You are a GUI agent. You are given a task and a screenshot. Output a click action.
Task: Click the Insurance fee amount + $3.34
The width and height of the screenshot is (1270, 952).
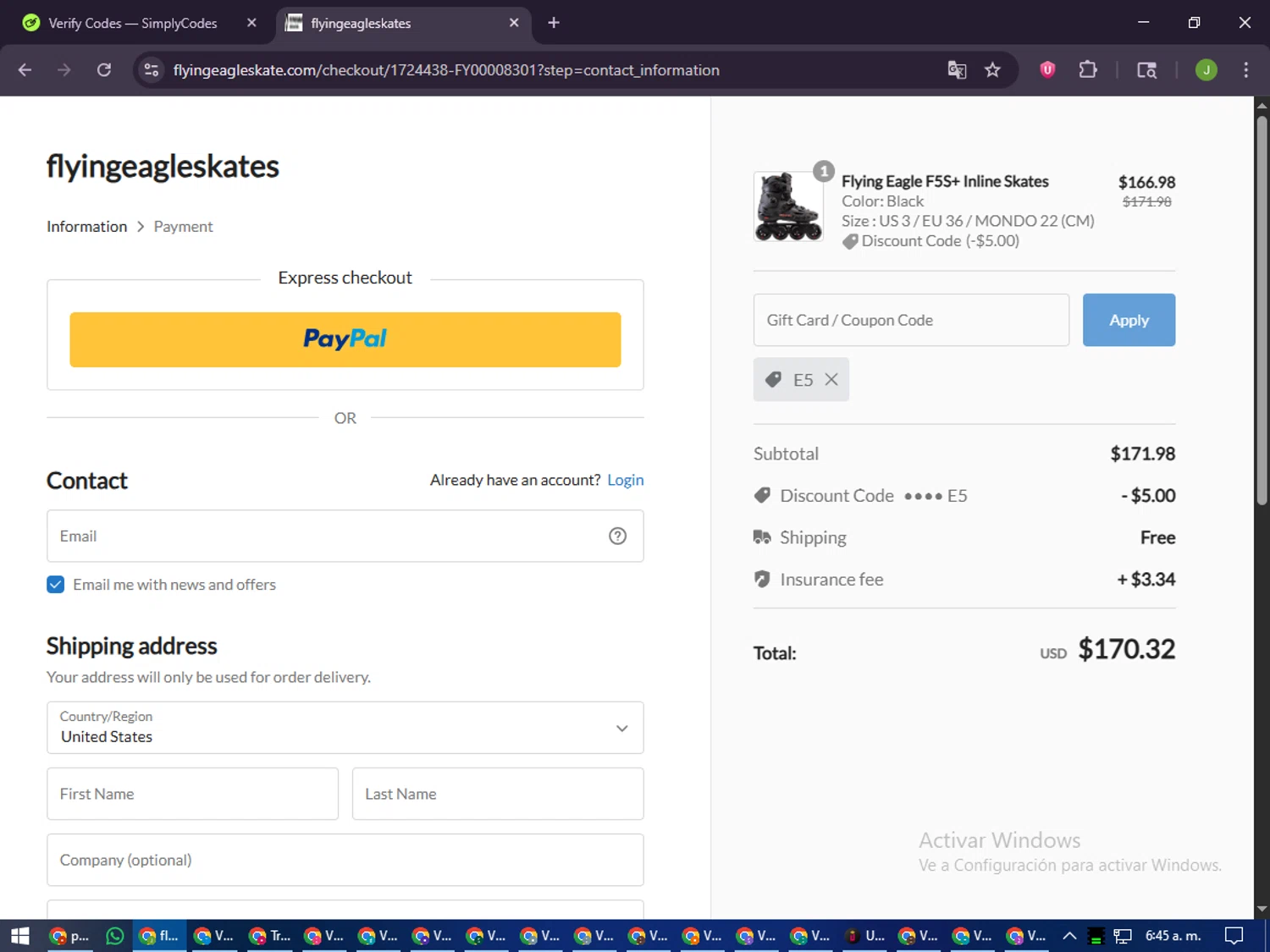pos(1146,580)
